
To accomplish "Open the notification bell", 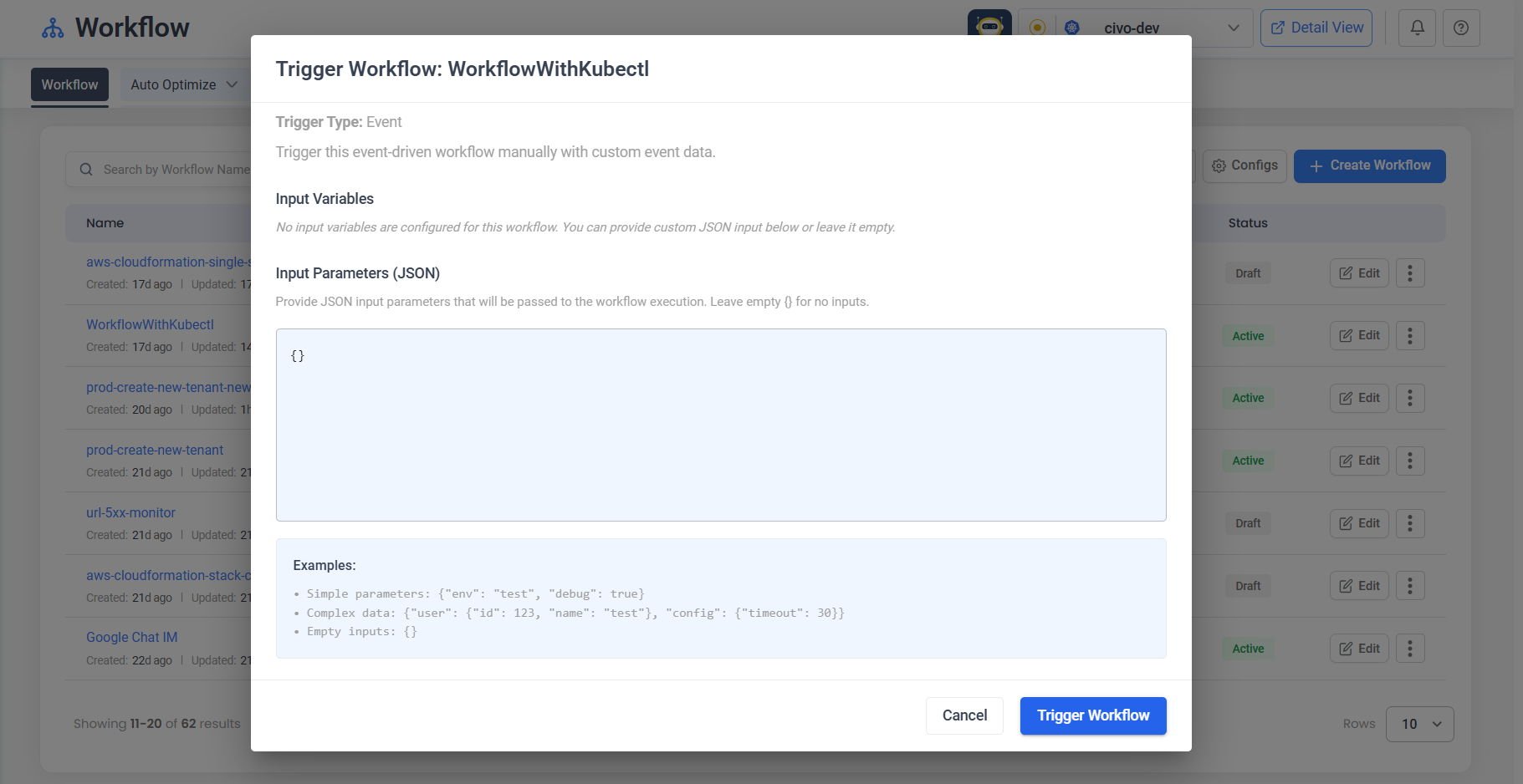I will coord(1417,28).
